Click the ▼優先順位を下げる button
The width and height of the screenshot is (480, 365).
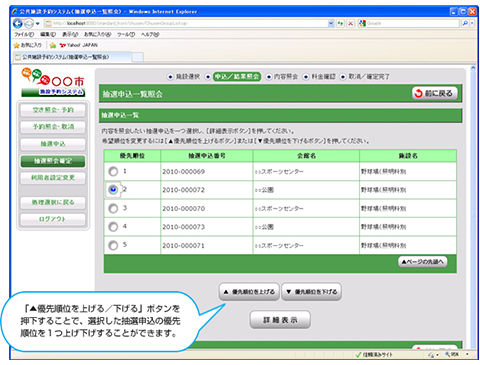[x=312, y=292]
